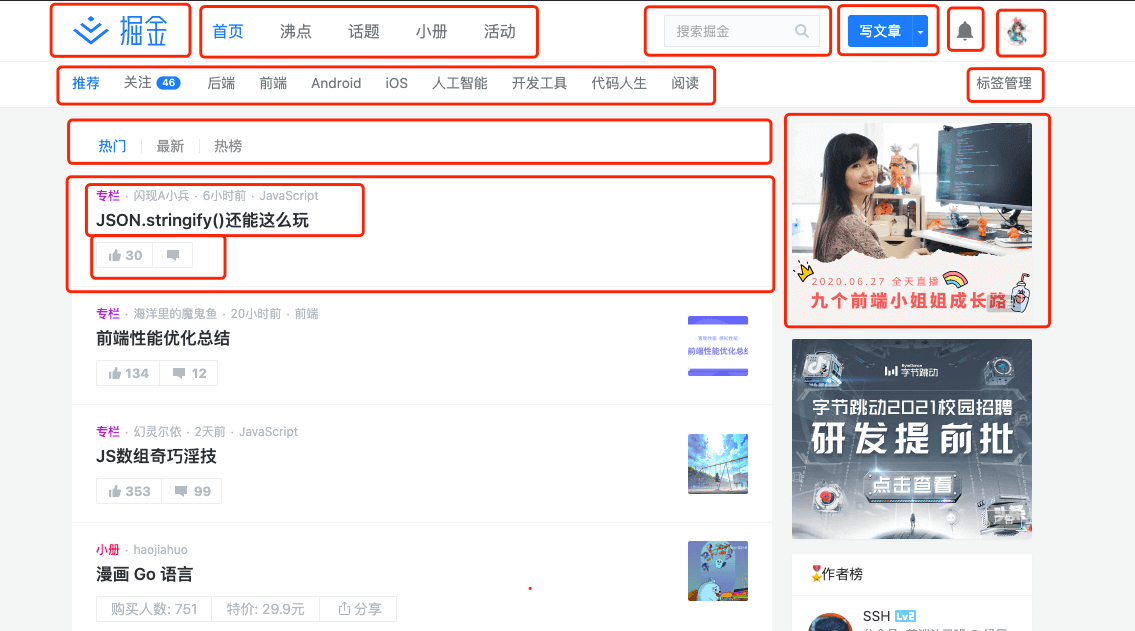Click the JS数组奇巧淫技 thumbnail

pos(717,464)
